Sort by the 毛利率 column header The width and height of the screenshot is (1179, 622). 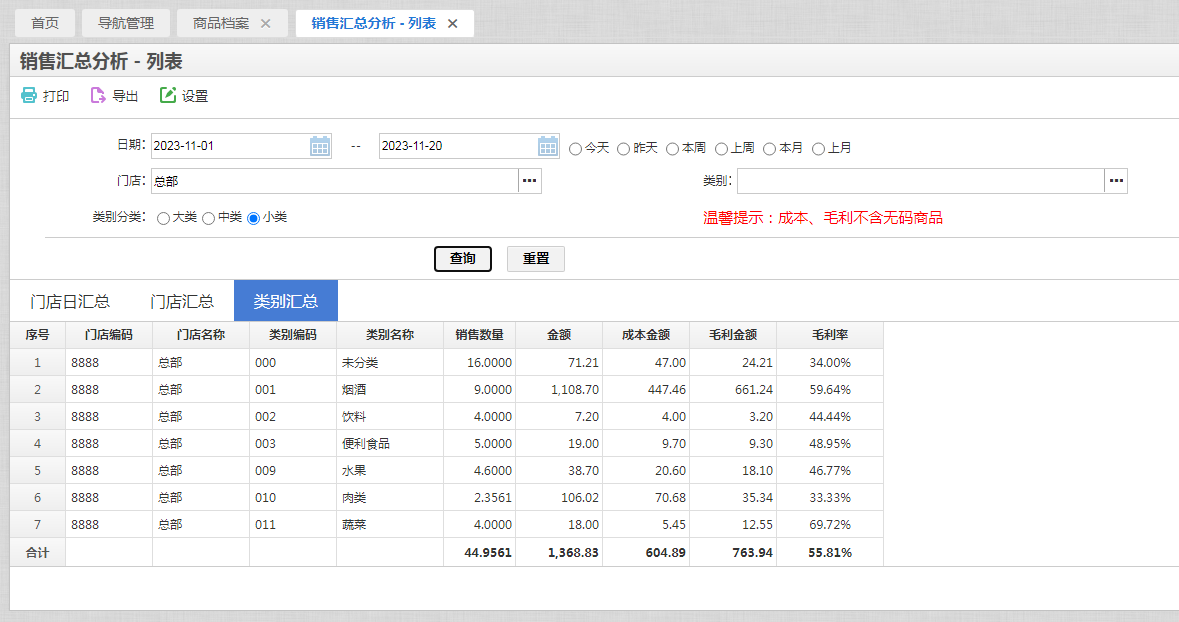pyautogui.click(x=830, y=335)
